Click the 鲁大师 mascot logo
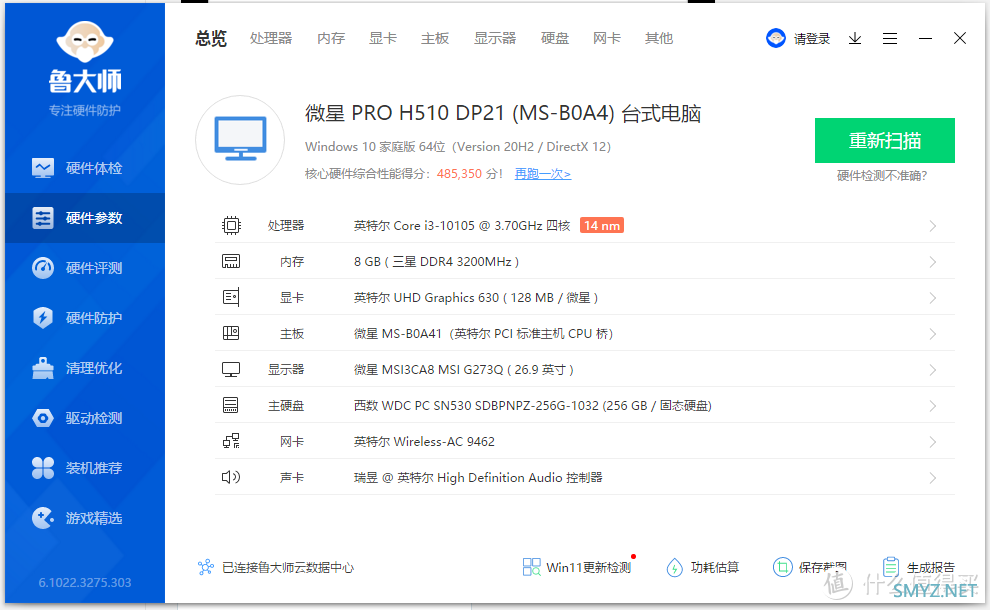This screenshot has height=610, width=990. [85, 43]
